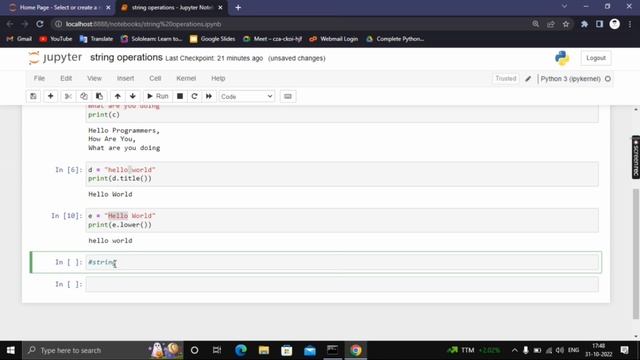The image size is (640, 360).
Task: Open the notification center icon
Action: pos(624,350)
